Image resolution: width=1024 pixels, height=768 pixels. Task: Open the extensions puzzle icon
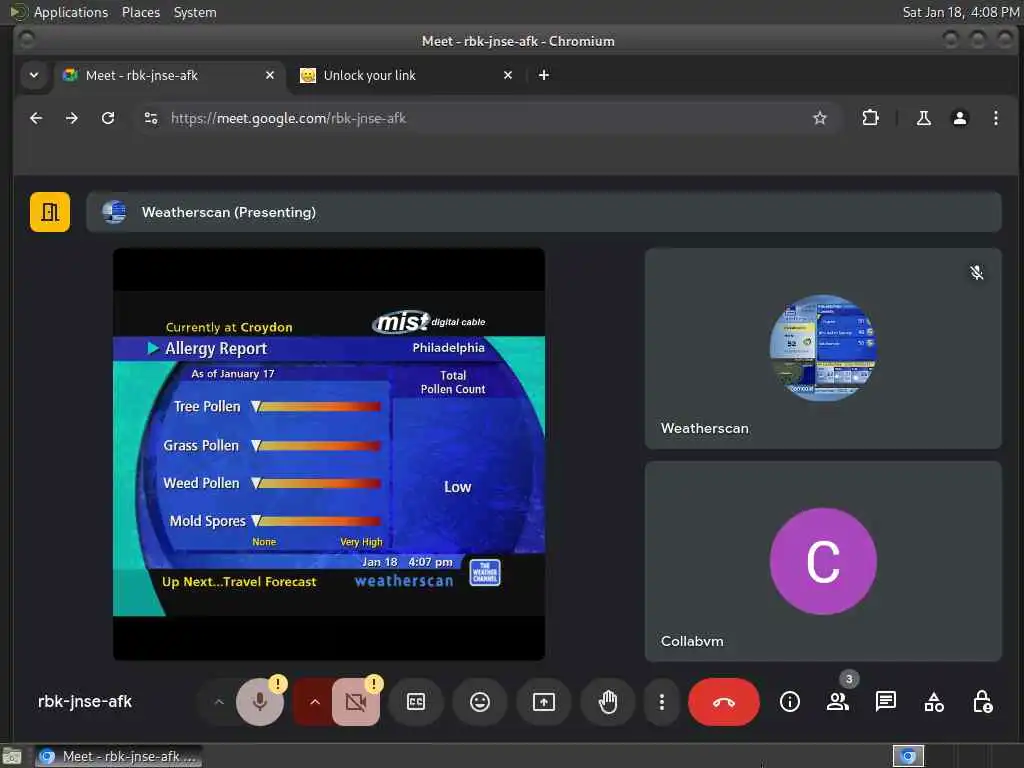click(871, 118)
